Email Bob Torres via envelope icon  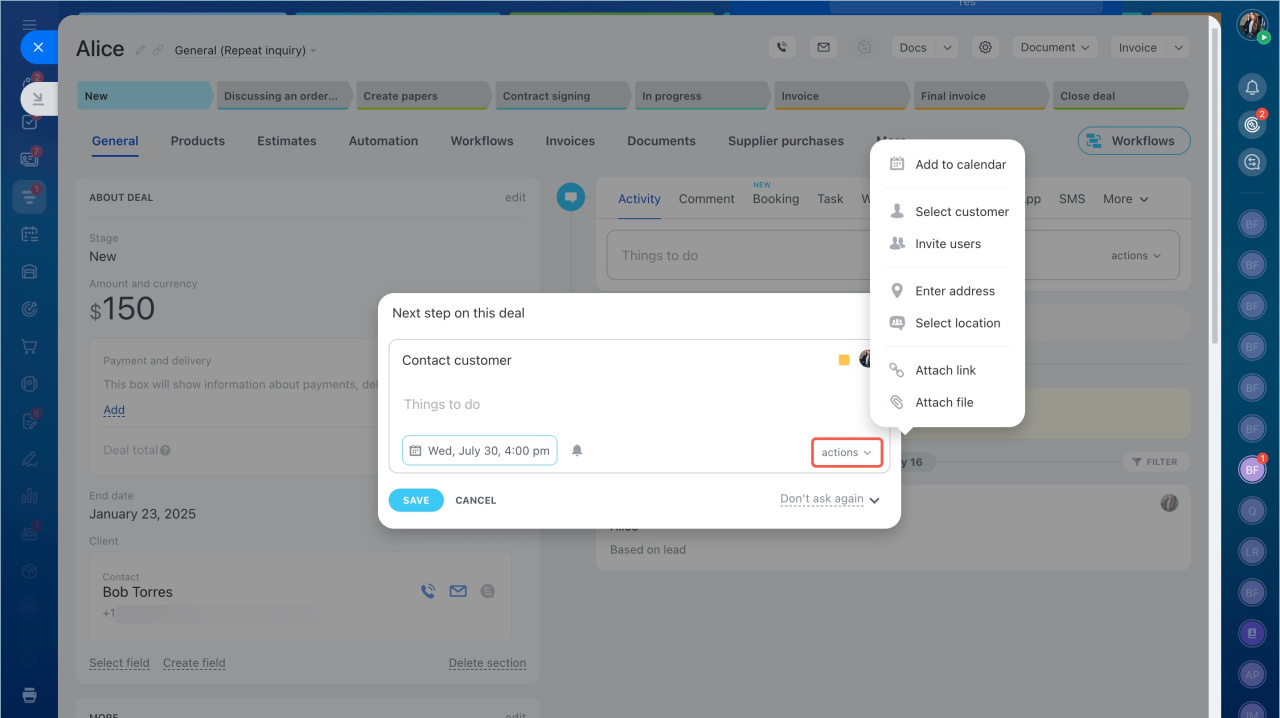coord(458,591)
